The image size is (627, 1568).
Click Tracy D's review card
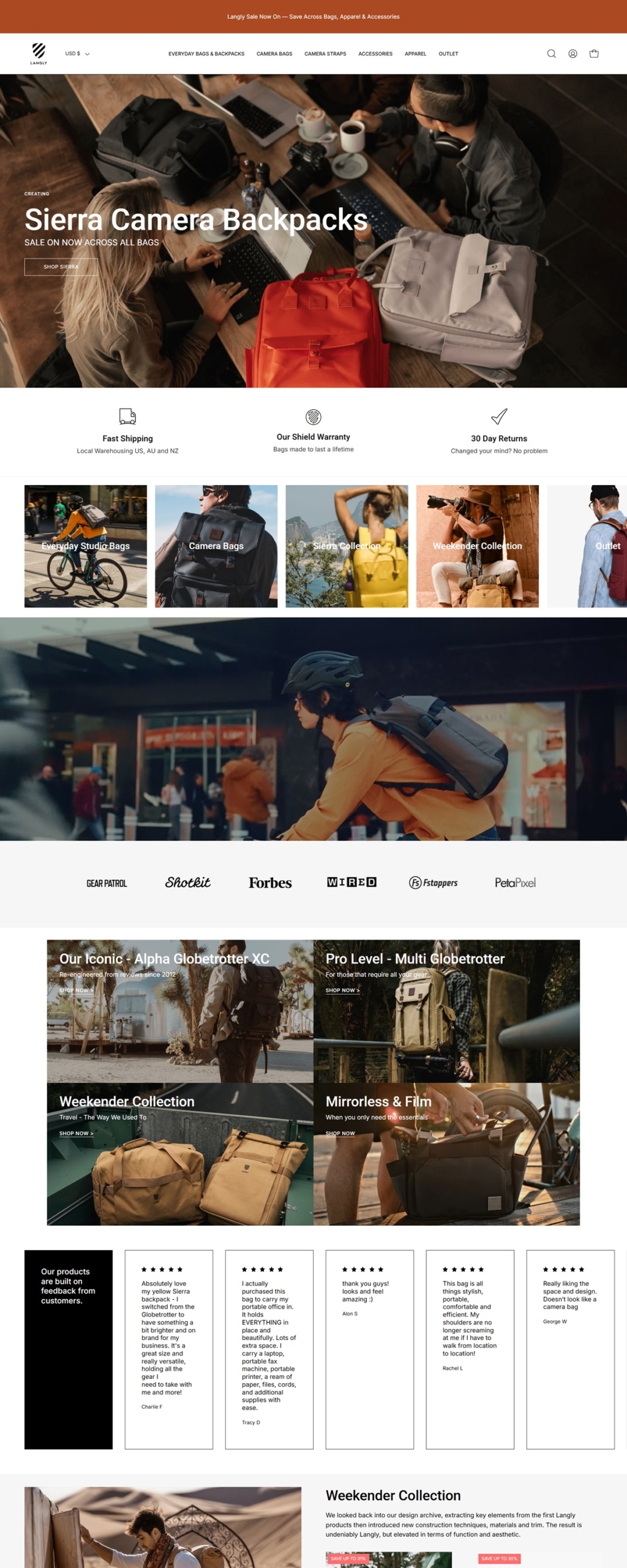(x=269, y=1349)
